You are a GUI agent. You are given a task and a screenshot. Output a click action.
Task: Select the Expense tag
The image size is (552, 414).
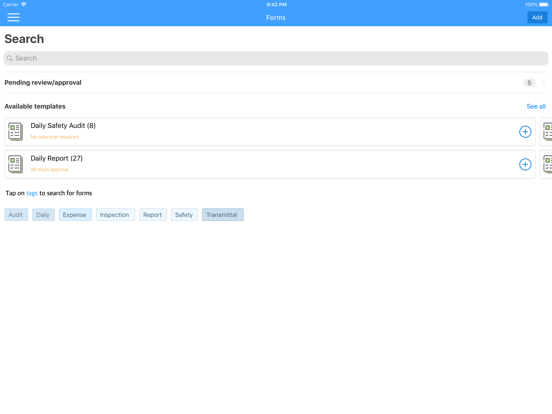(x=75, y=215)
